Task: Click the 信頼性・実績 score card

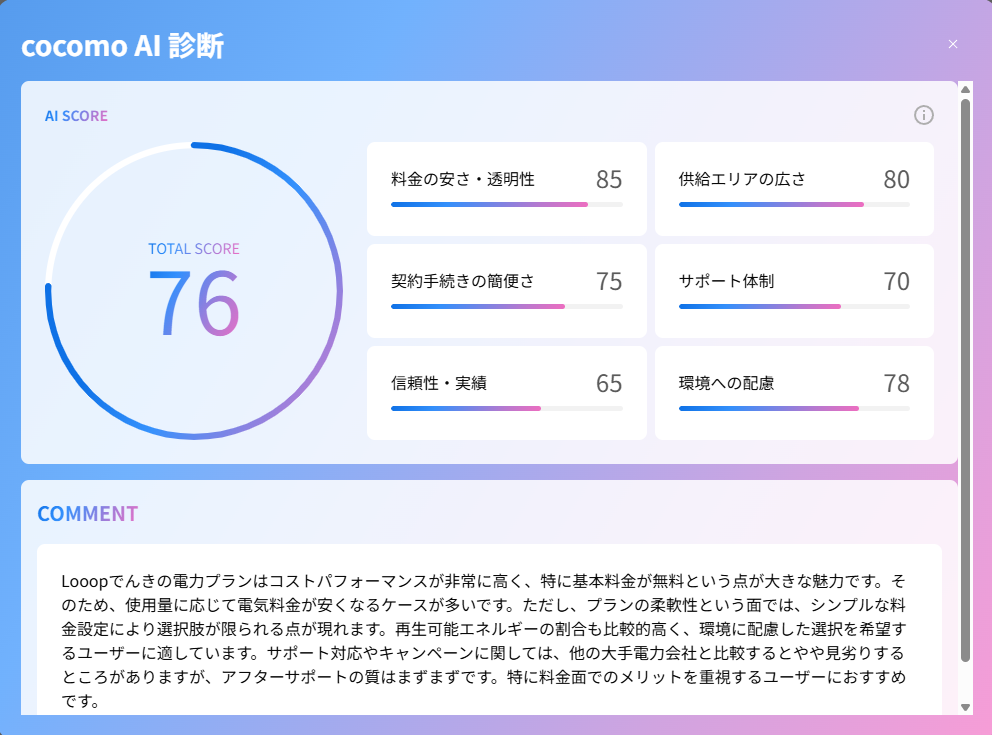Action: click(506, 393)
